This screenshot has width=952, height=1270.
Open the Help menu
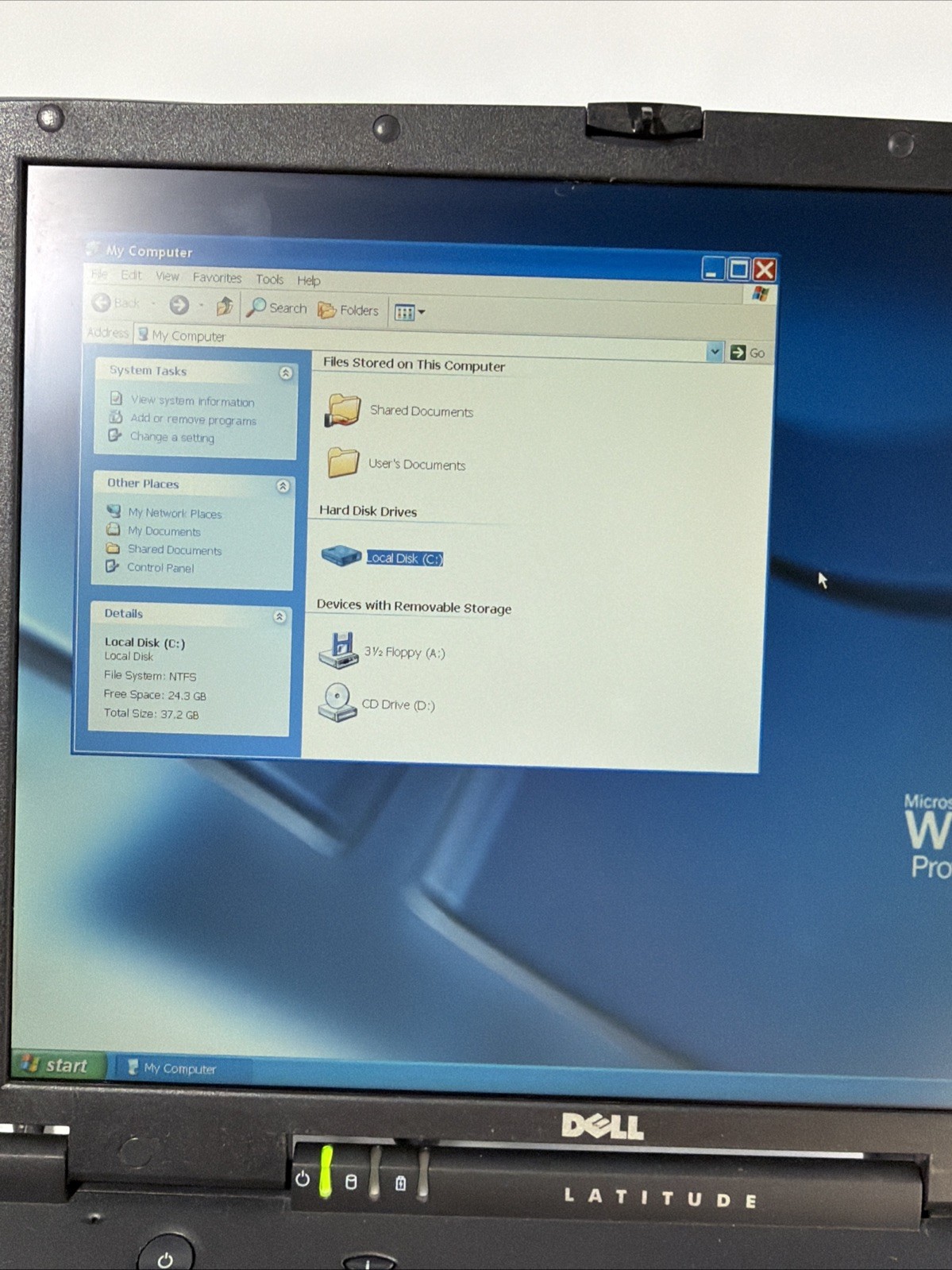point(309,280)
